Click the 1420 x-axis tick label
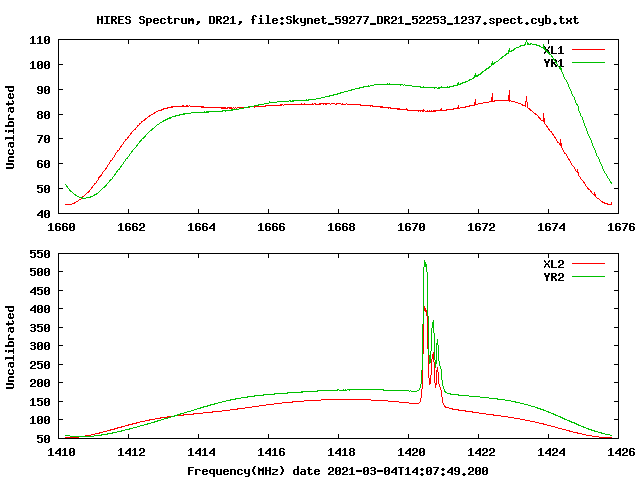Image resolution: width=640 pixels, height=480 pixels. coord(411,452)
